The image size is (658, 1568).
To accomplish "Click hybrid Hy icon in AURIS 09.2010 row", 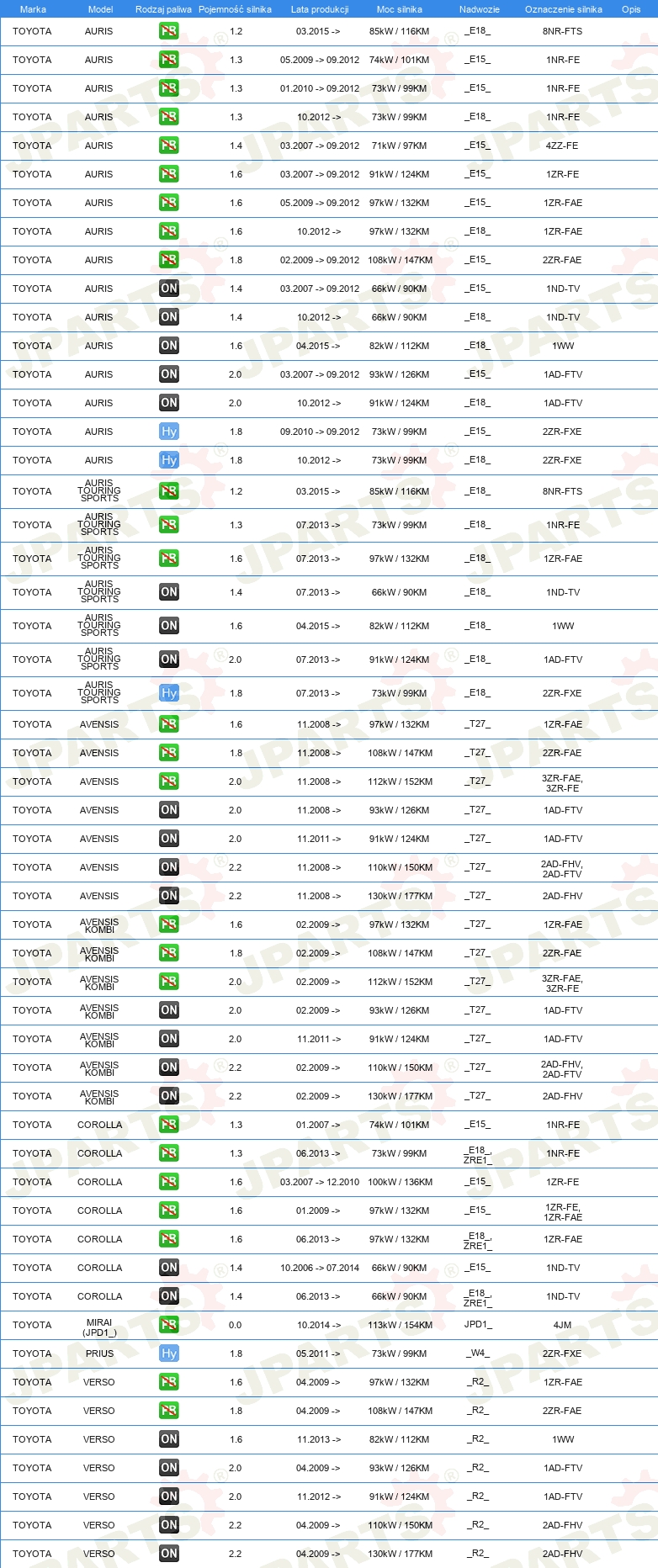I will (168, 432).
